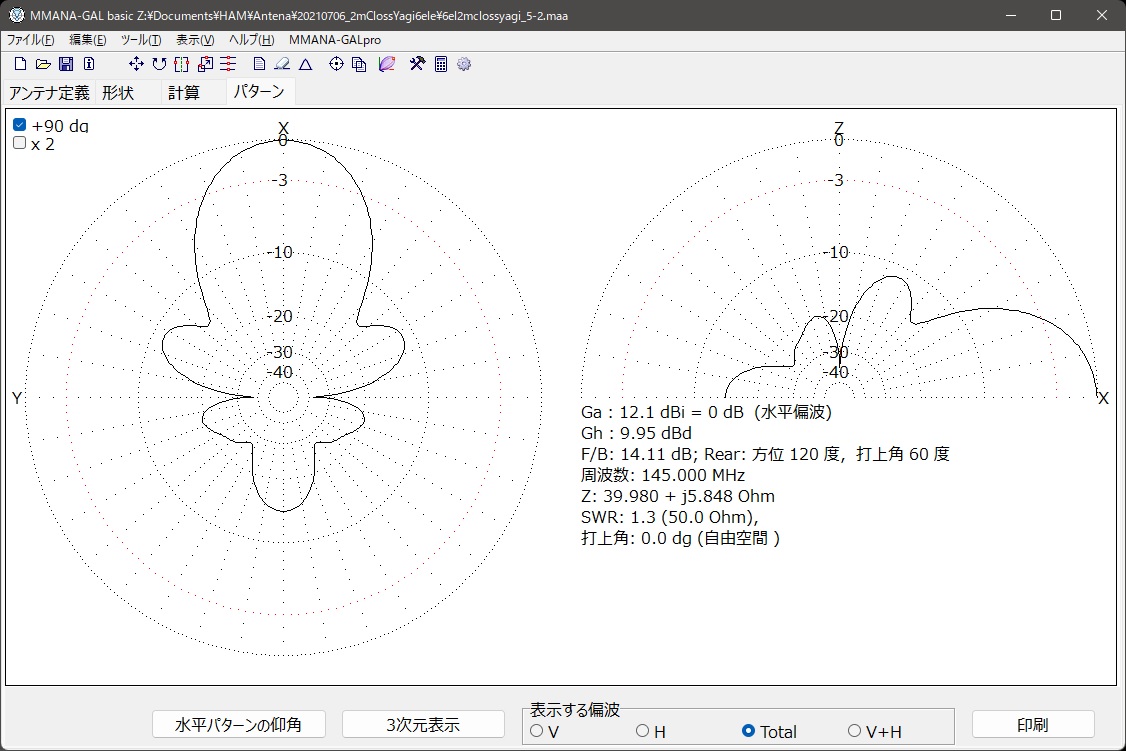This screenshot has height=751, width=1126.
Task: Open the ファイル(F) menu
Action: pos(31,40)
